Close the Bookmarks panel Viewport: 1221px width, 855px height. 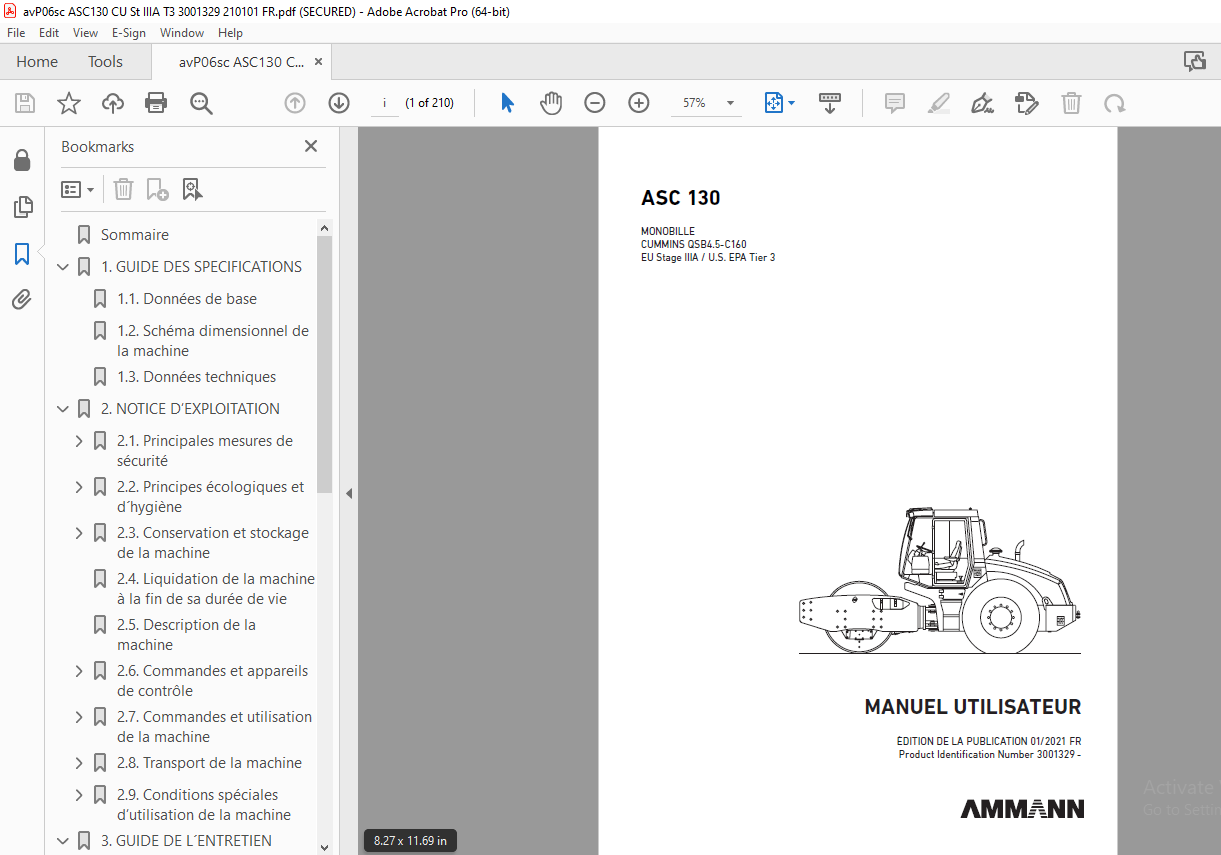coord(311,146)
